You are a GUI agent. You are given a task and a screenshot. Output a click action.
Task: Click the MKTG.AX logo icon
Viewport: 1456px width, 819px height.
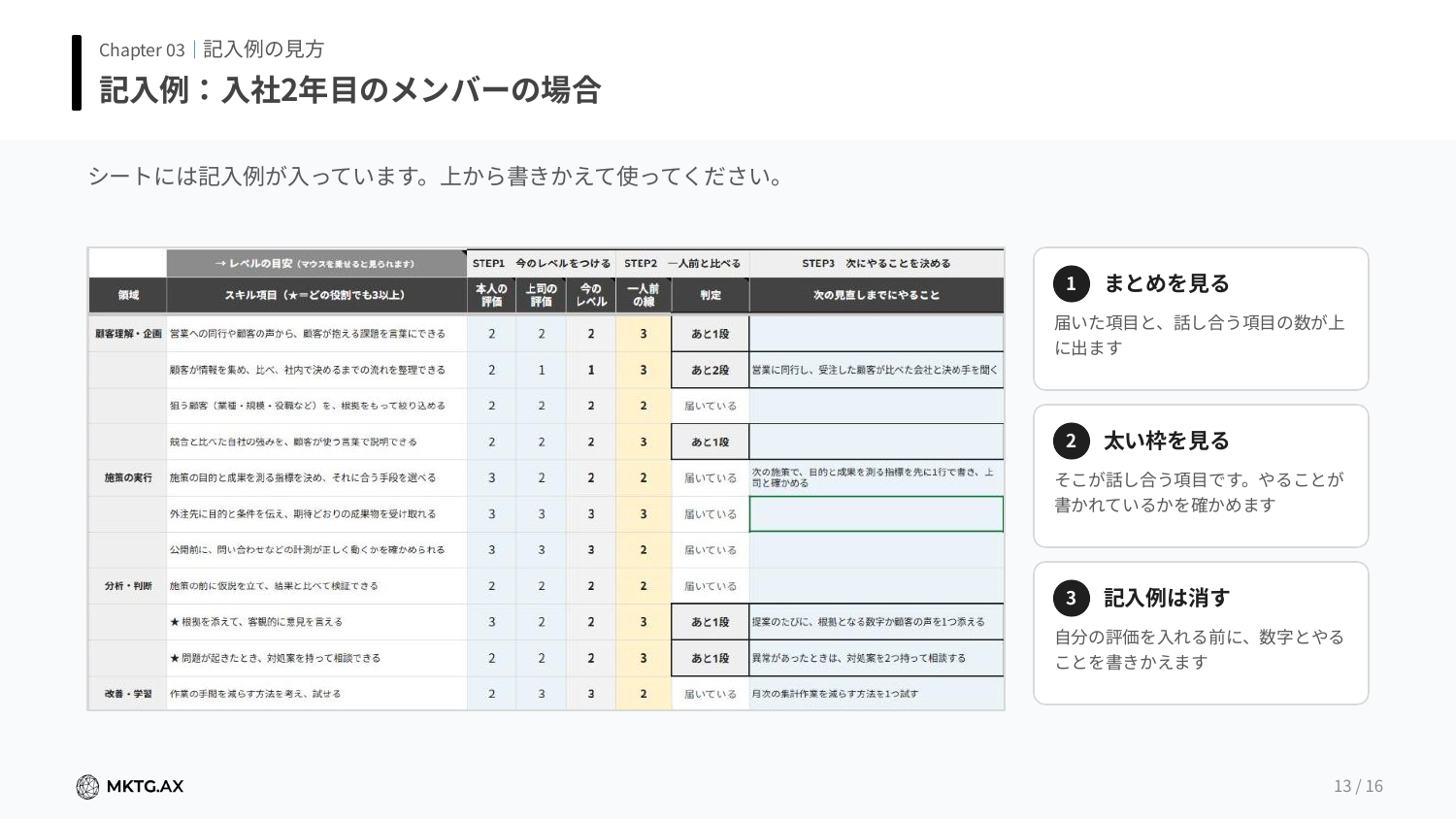87,787
